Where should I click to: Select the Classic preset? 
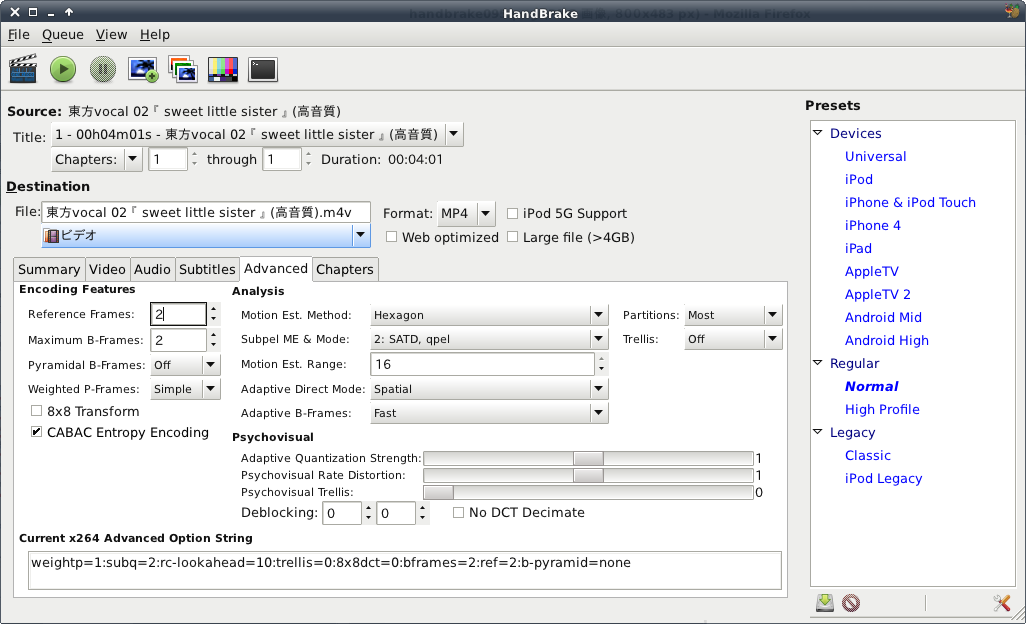tap(868, 455)
